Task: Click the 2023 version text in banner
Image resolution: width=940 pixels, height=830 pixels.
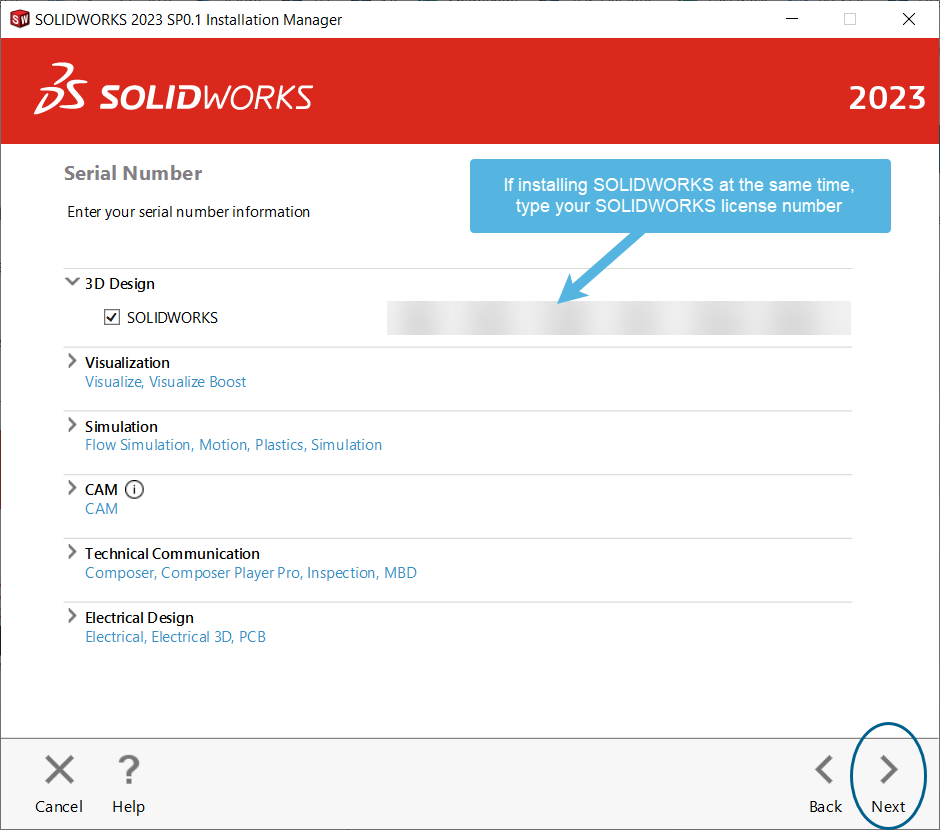Action: [887, 98]
